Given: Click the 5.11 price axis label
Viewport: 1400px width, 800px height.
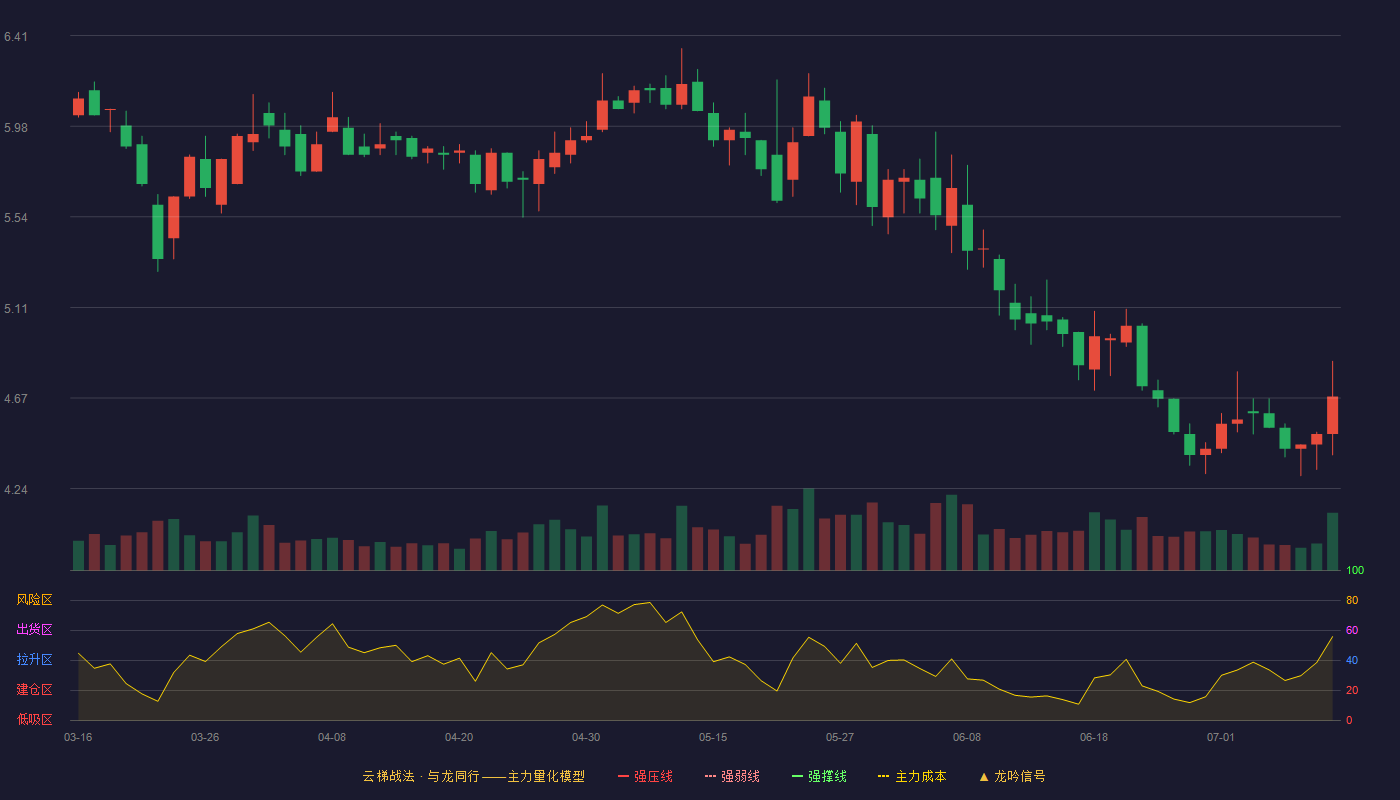Looking at the screenshot, I should point(16,309).
